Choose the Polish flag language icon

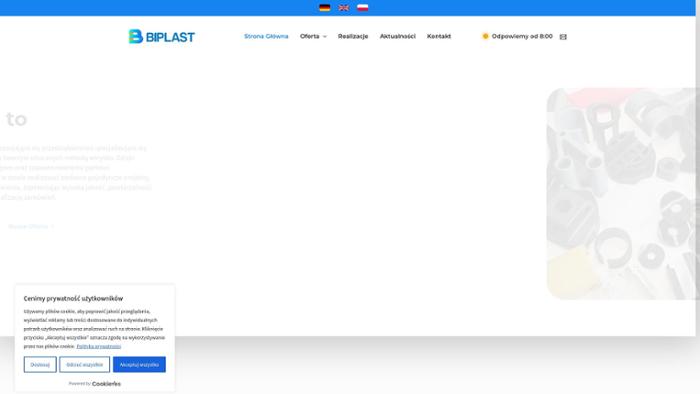(362, 8)
